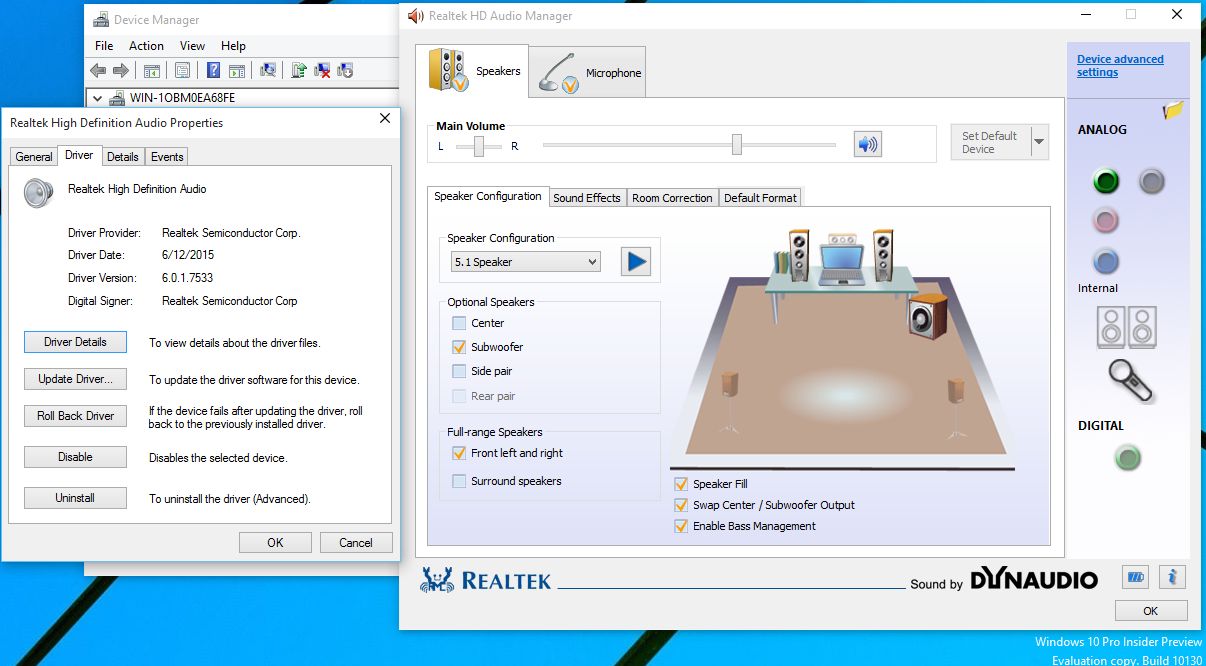
Task: Switch to the Sound Effects tab
Action: [587, 198]
